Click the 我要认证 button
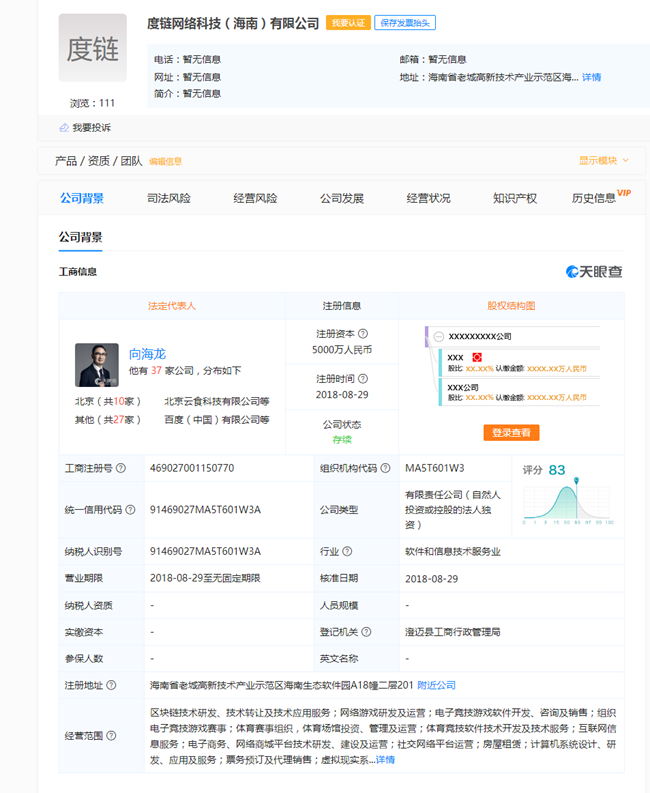The width and height of the screenshot is (650, 793). pyautogui.click(x=348, y=23)
